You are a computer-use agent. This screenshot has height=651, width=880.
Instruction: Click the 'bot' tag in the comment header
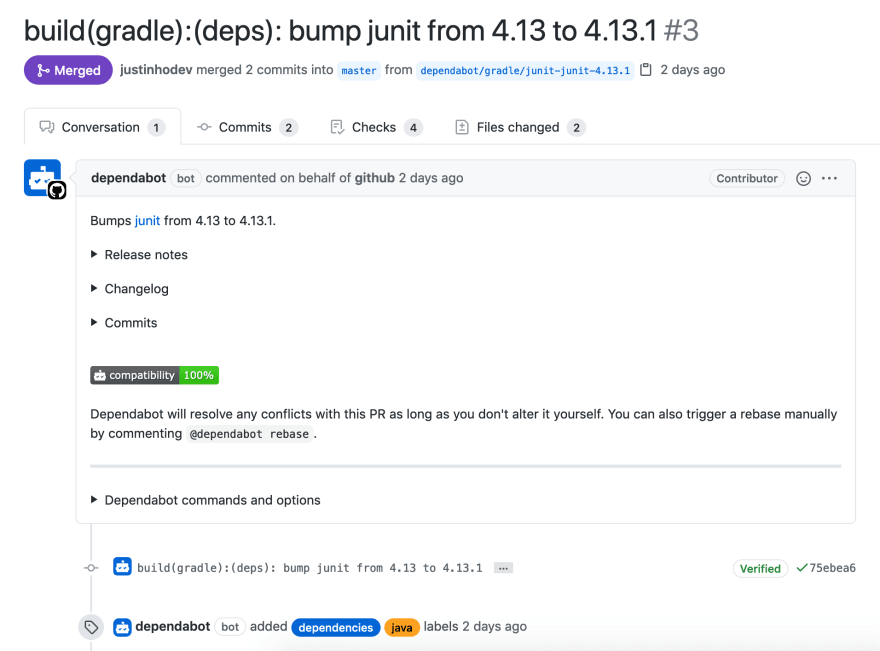pos(186,178)
